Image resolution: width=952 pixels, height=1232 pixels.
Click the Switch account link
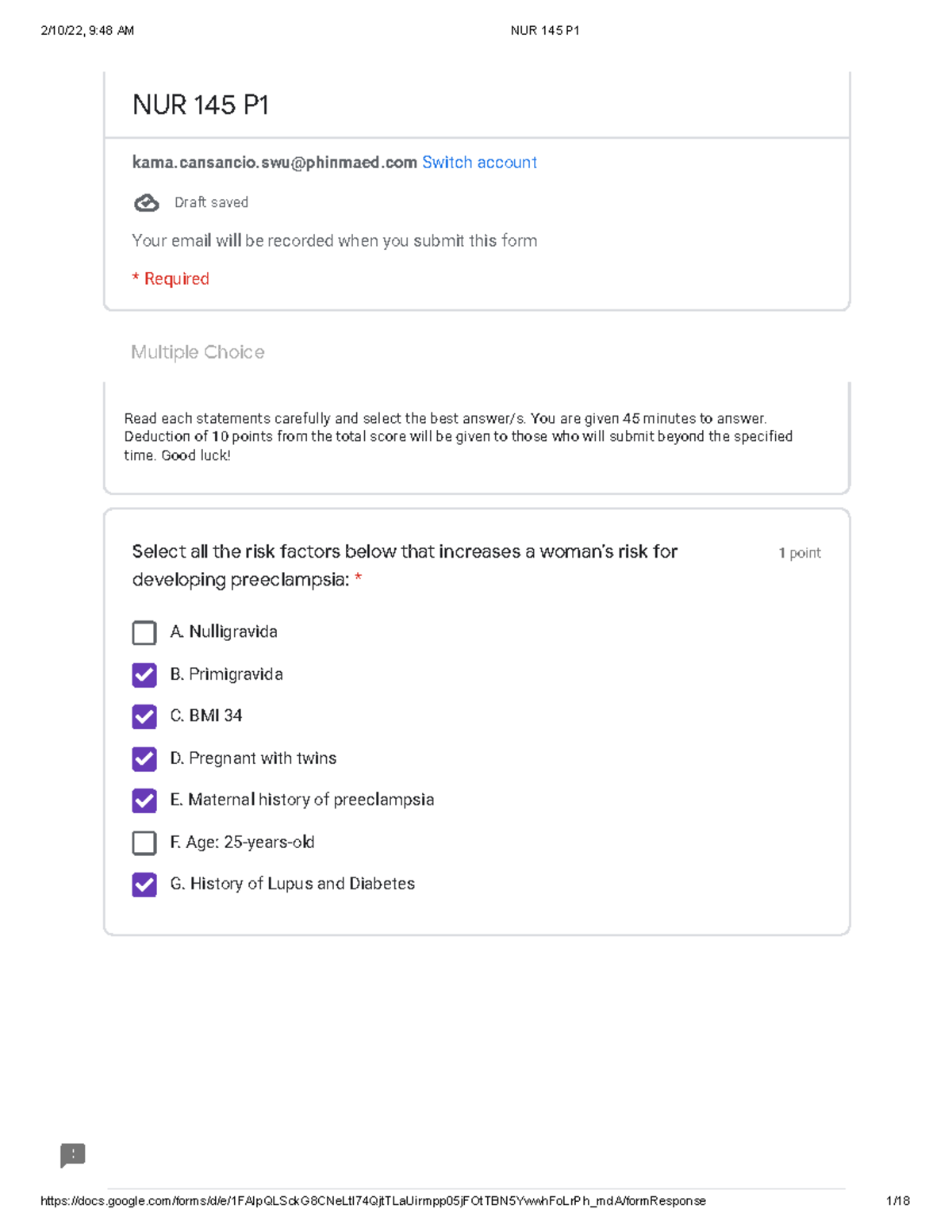point(479,163)
